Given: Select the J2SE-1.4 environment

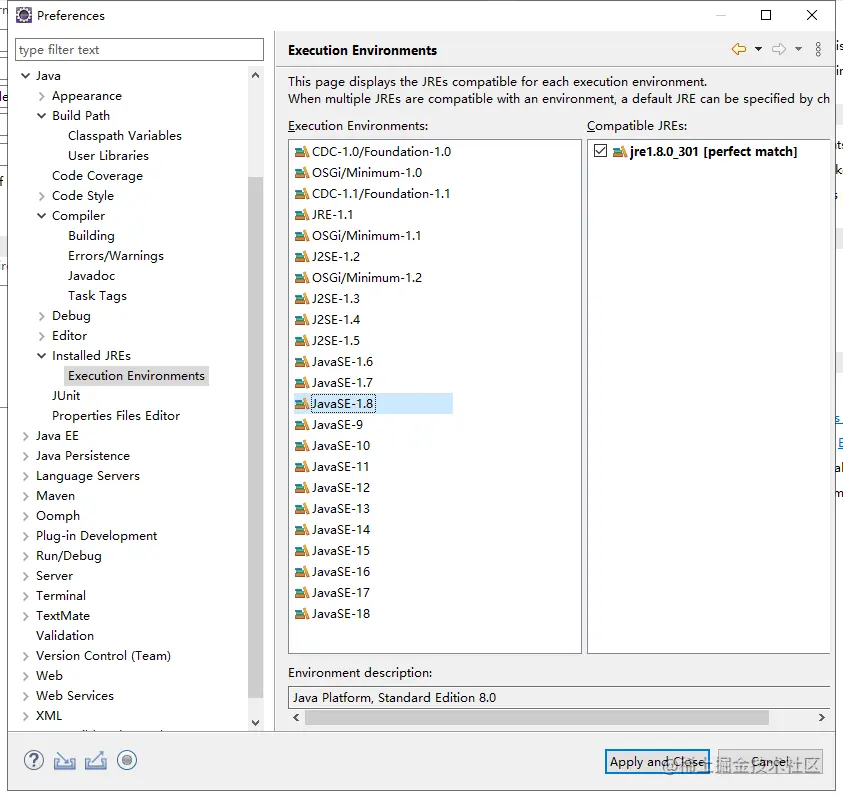Looking at the screenshot, I should click(x=335, y=320).
